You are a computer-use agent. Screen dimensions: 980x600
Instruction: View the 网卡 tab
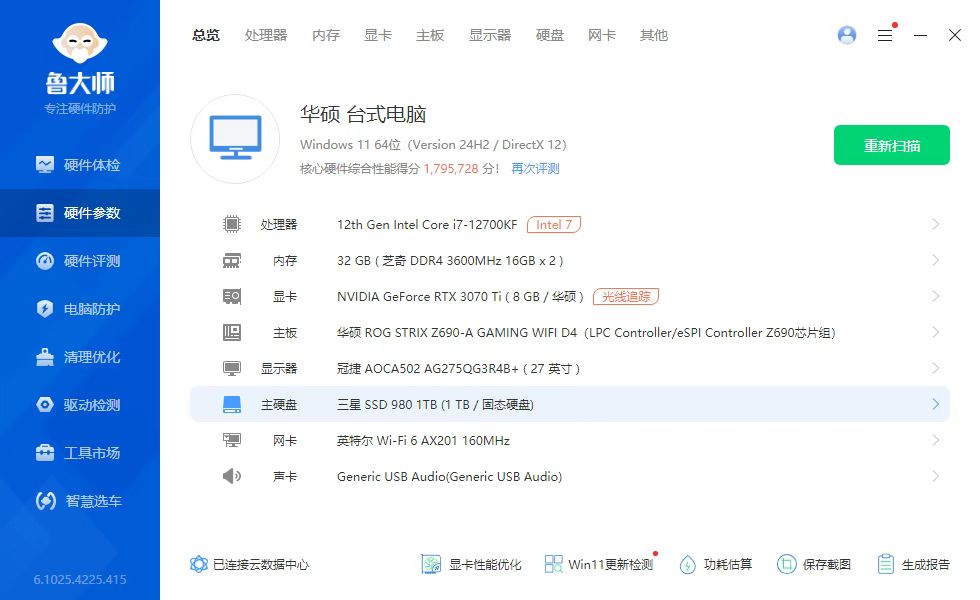[602, 35]
